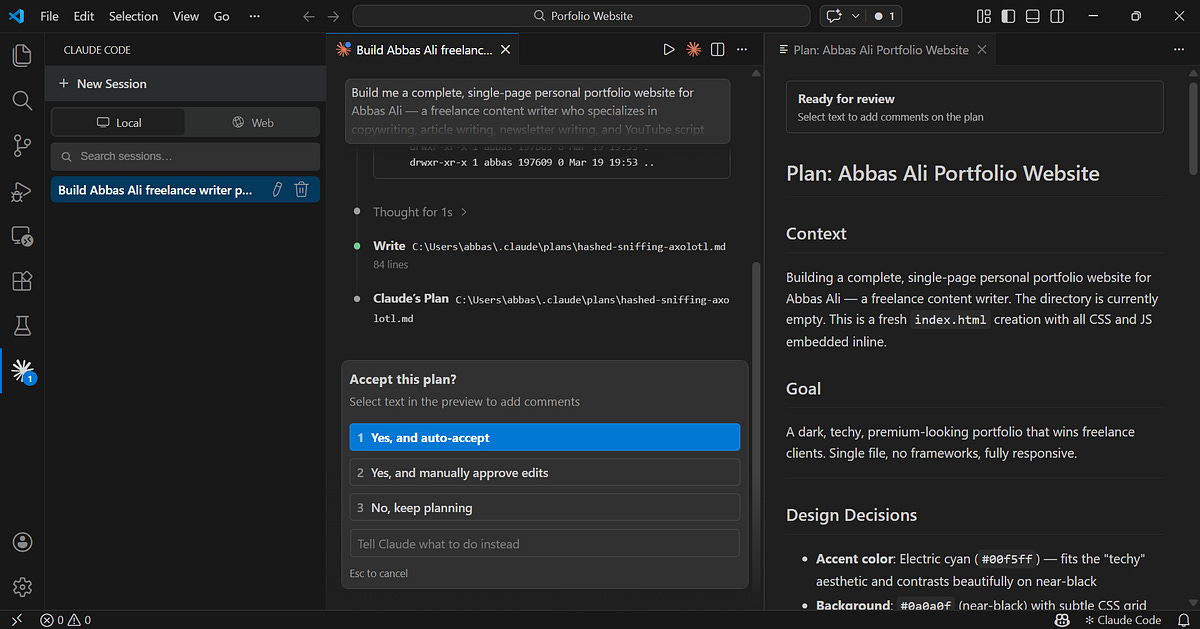Viewport: 1200px width, 629px height.
Task: Open the Explorer view in activity bar
Action: pos(22,55)
